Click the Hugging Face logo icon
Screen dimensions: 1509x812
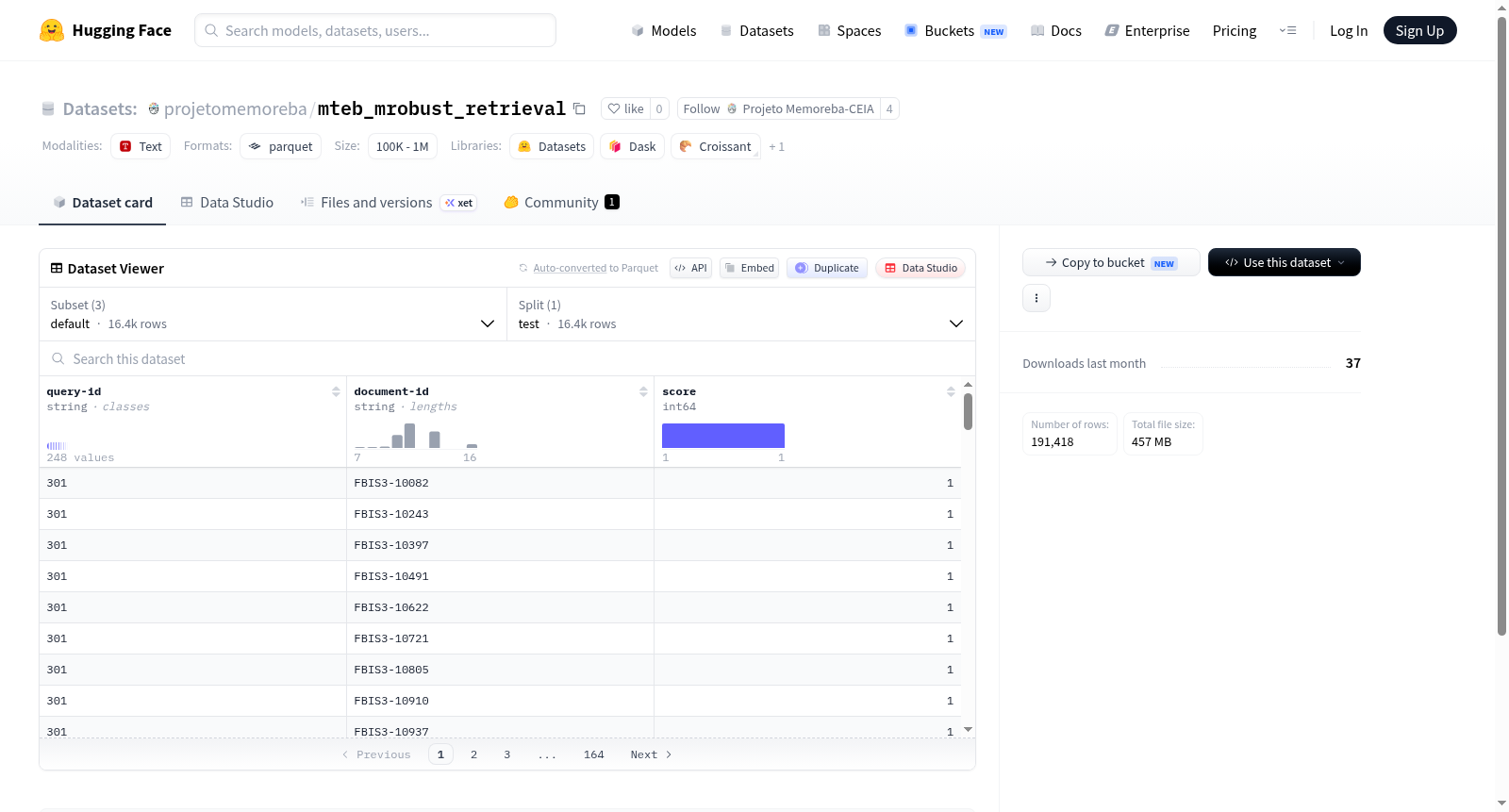coord(52,30)
